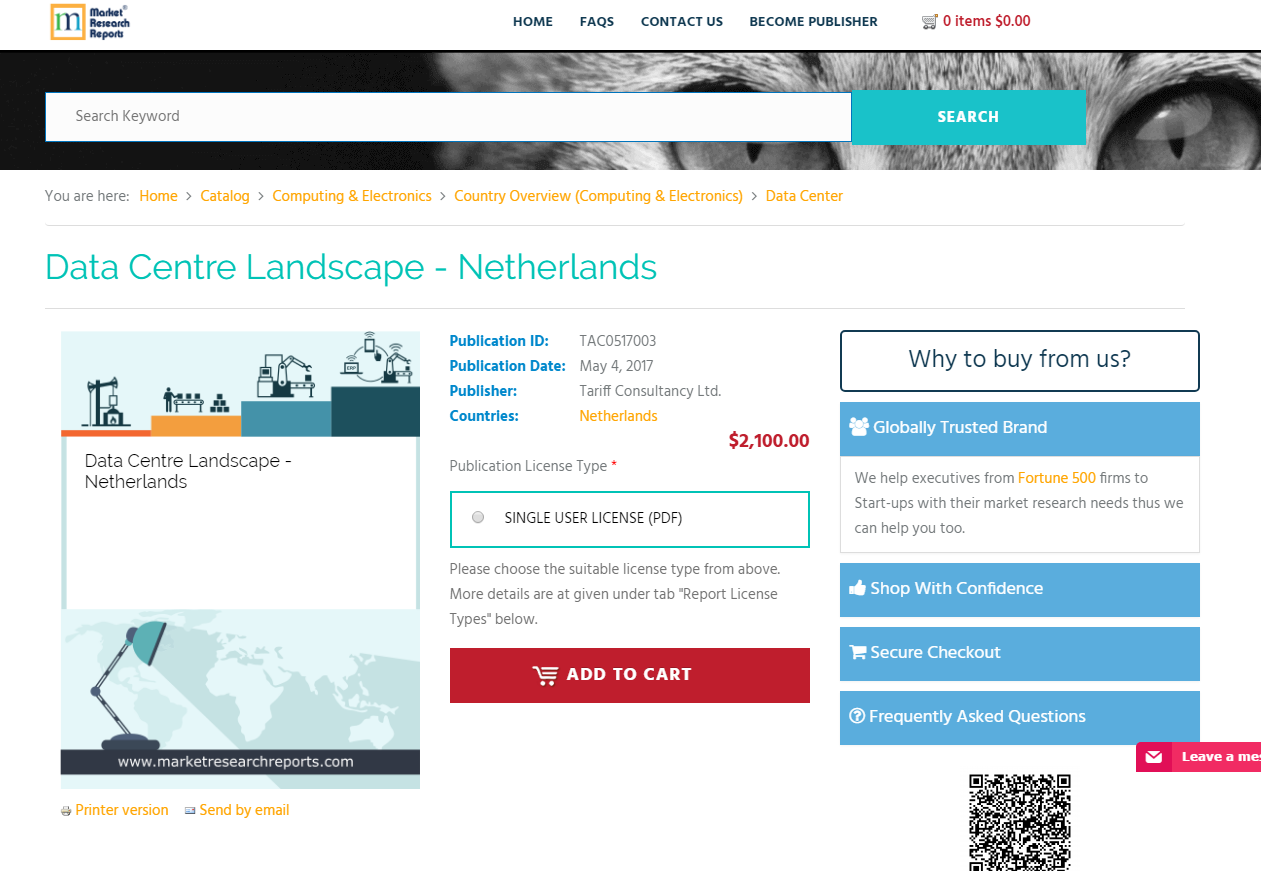Expand the Shop With Confidence section

1019,589
